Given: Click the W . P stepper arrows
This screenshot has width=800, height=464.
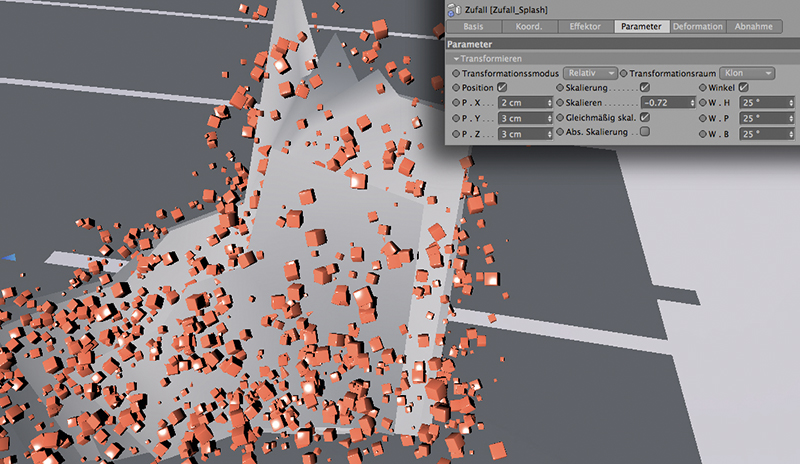Looking at the screenshot, I should 789,118.
